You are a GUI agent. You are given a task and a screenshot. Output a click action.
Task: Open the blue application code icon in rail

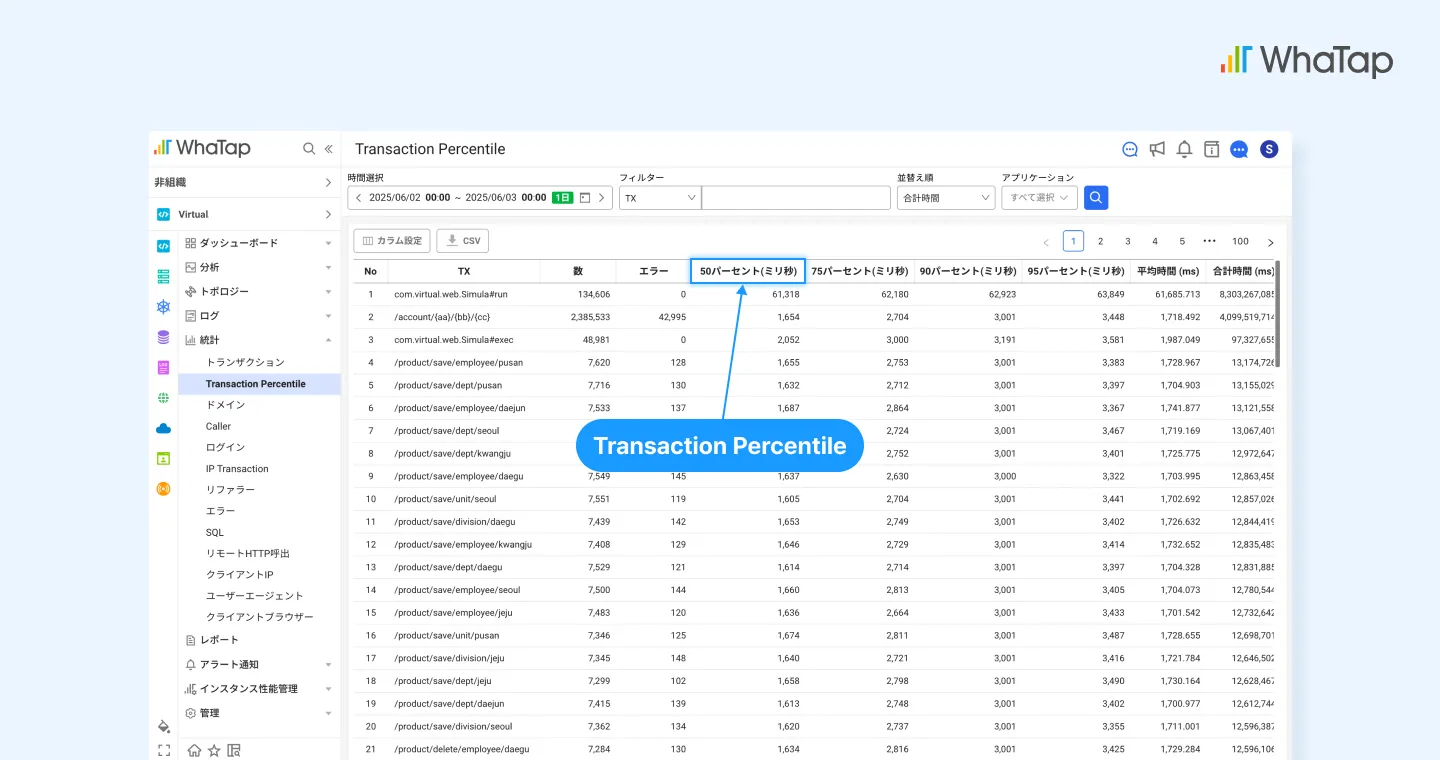(163, 246)
